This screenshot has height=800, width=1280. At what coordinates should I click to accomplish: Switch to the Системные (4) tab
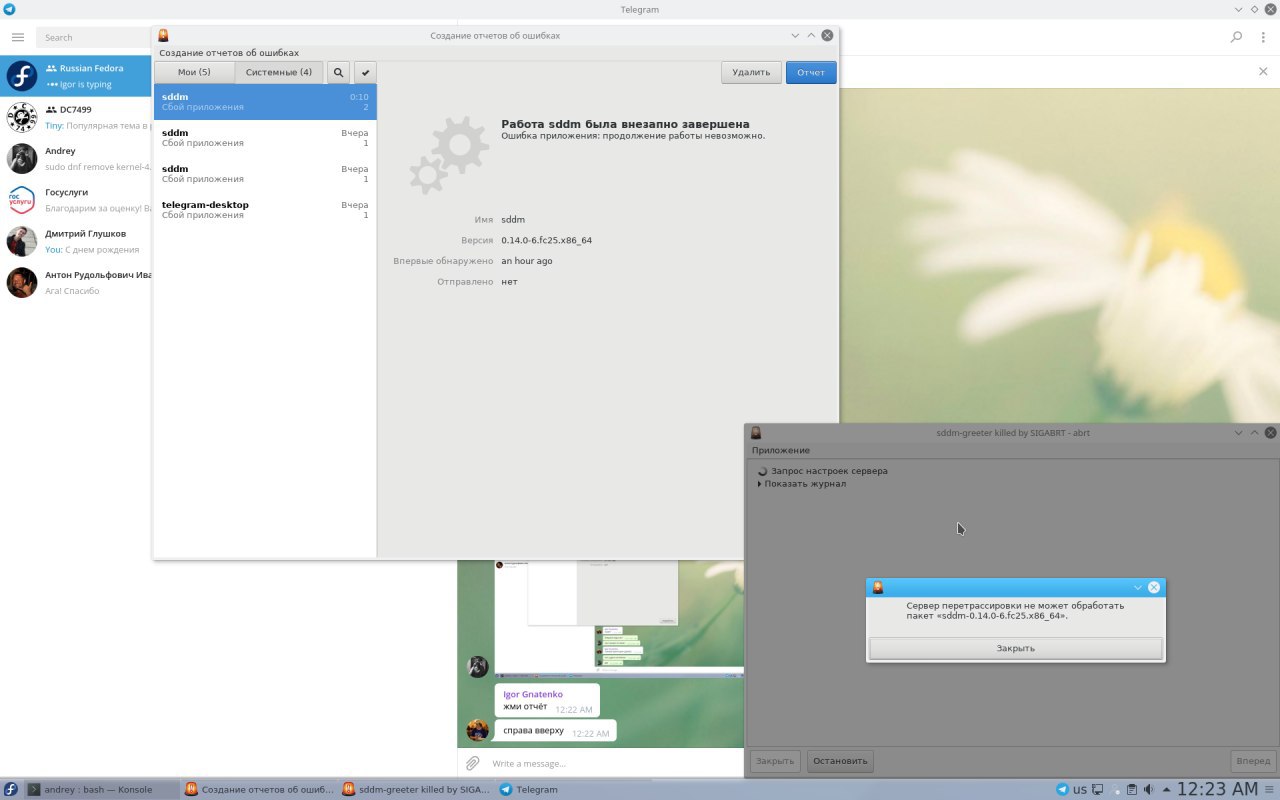[279, 72]
